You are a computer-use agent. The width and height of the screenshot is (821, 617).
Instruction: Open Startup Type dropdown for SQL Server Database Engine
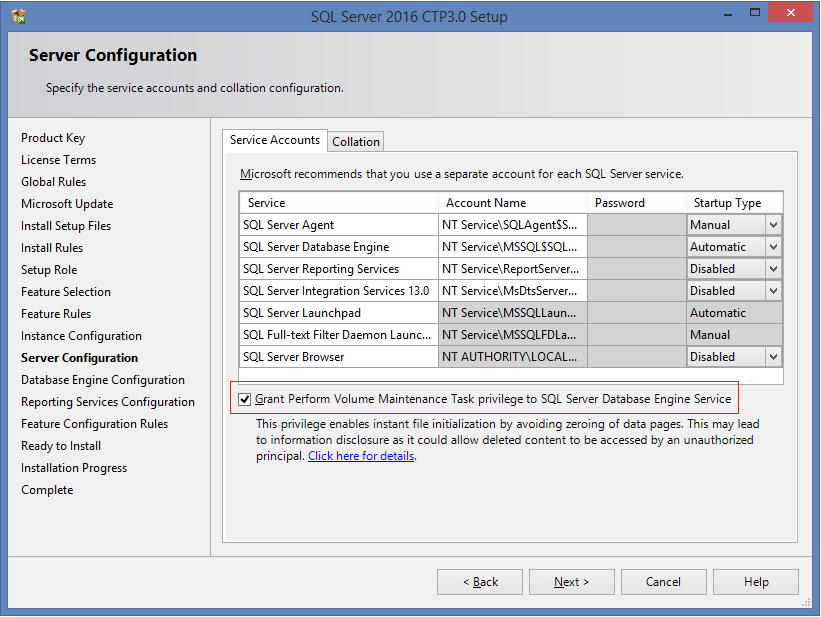[x=773, y=247]
